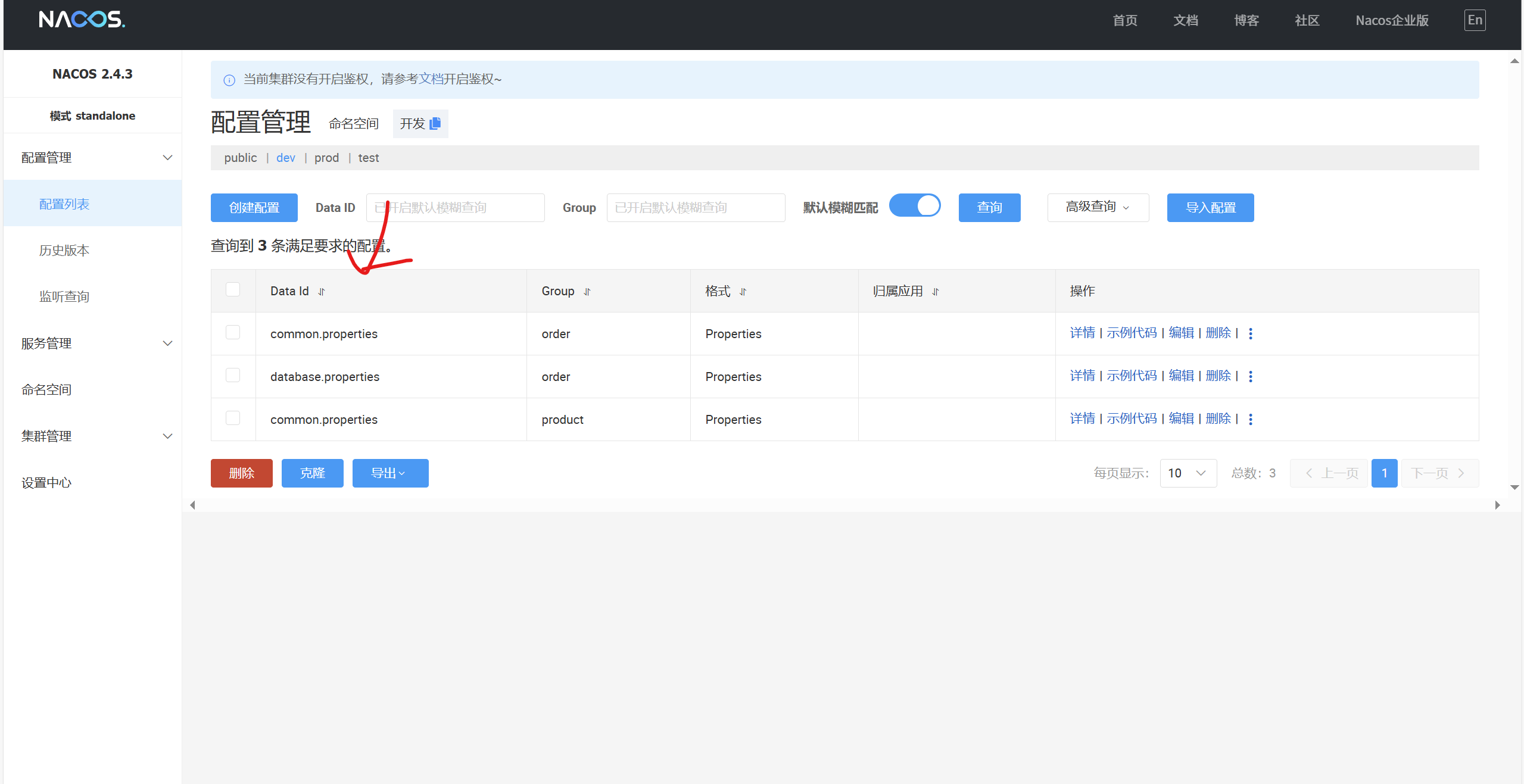Click the red 删除 button

(242, 473)
